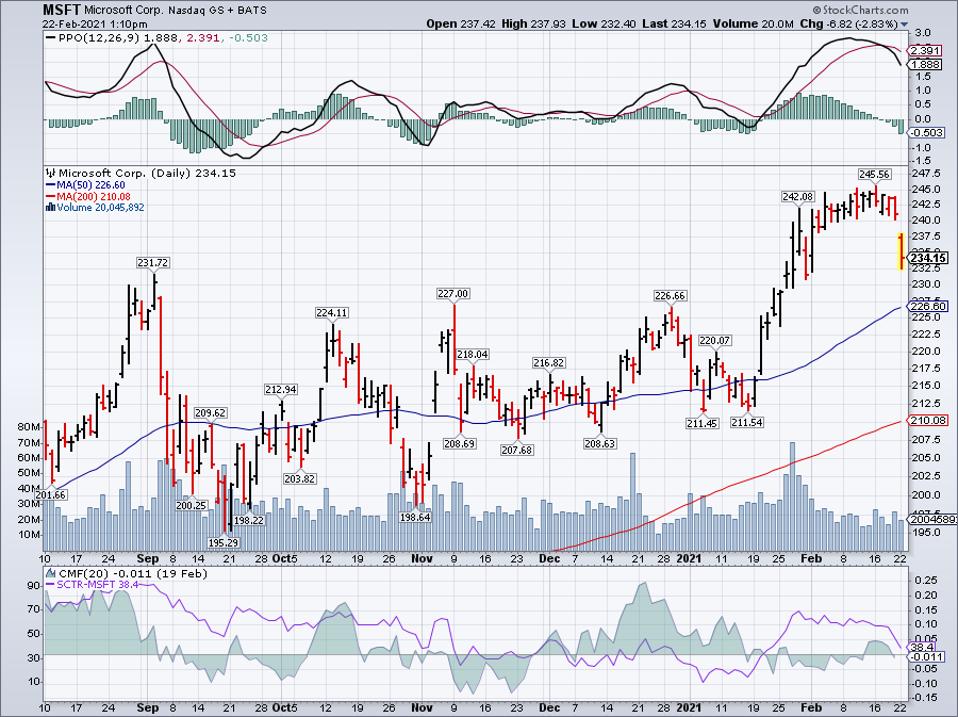Image resolution: width=958 pixels, height=717 pixels.
Task: Click the High 237.93 header value
Action: pos(533,24)
